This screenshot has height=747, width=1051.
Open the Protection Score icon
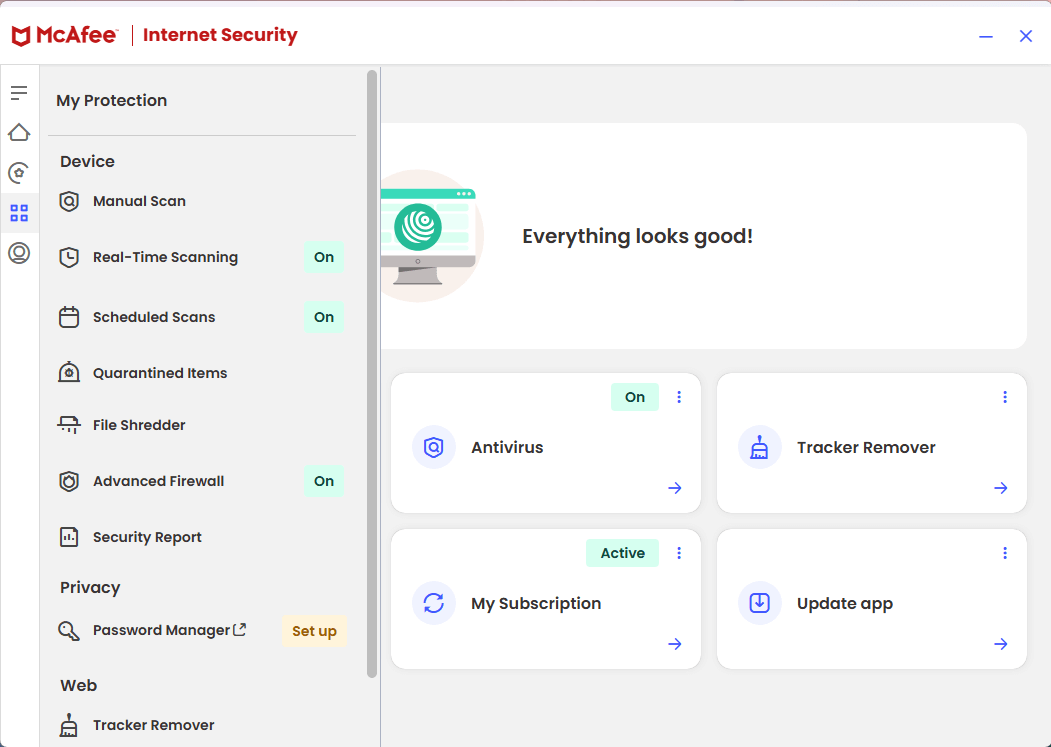pyautogui.click(x=18, y=172)
